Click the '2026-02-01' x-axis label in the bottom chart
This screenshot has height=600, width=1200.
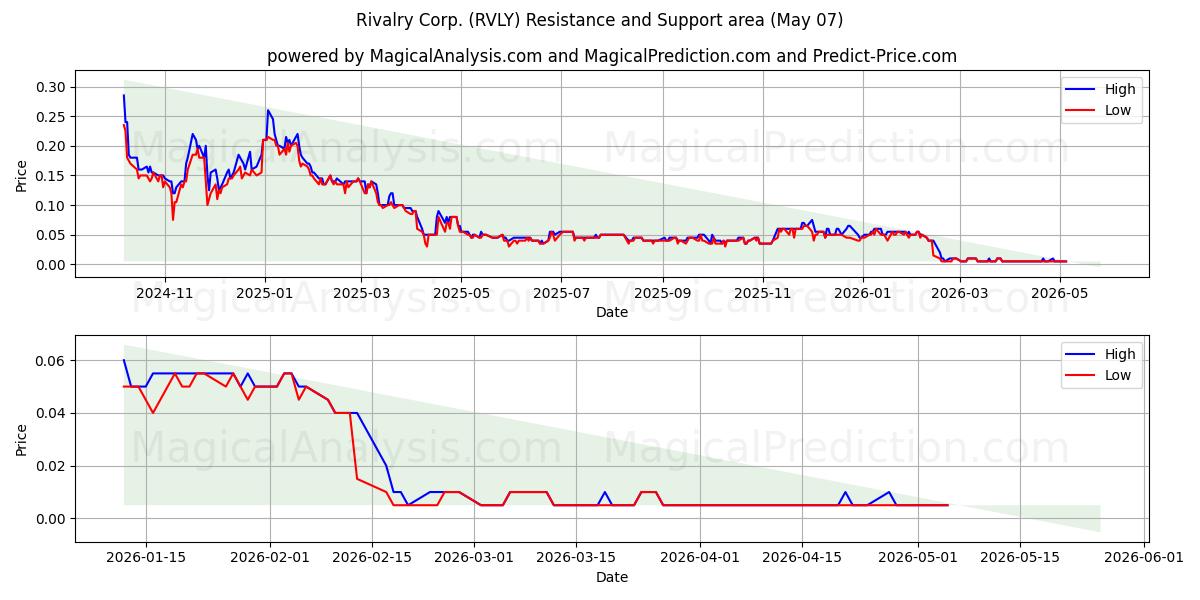(271, 558)
